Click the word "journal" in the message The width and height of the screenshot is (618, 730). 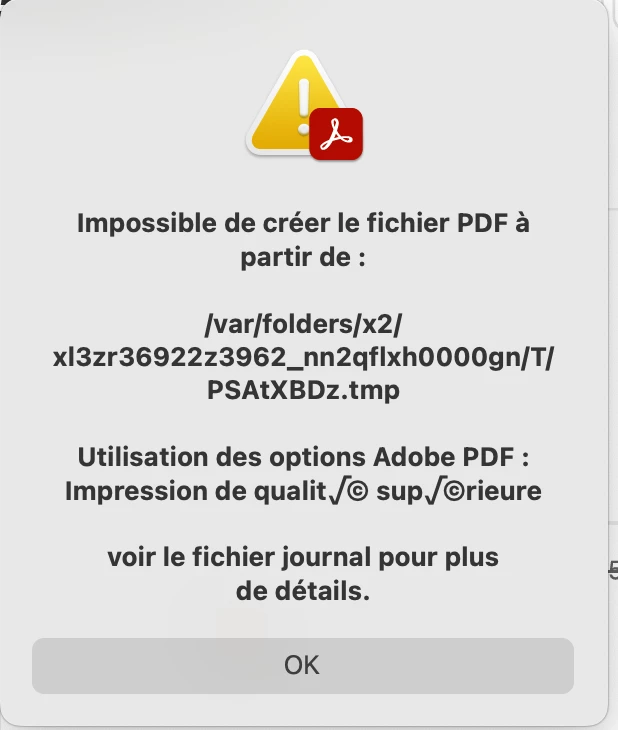(x=326, y=558)
